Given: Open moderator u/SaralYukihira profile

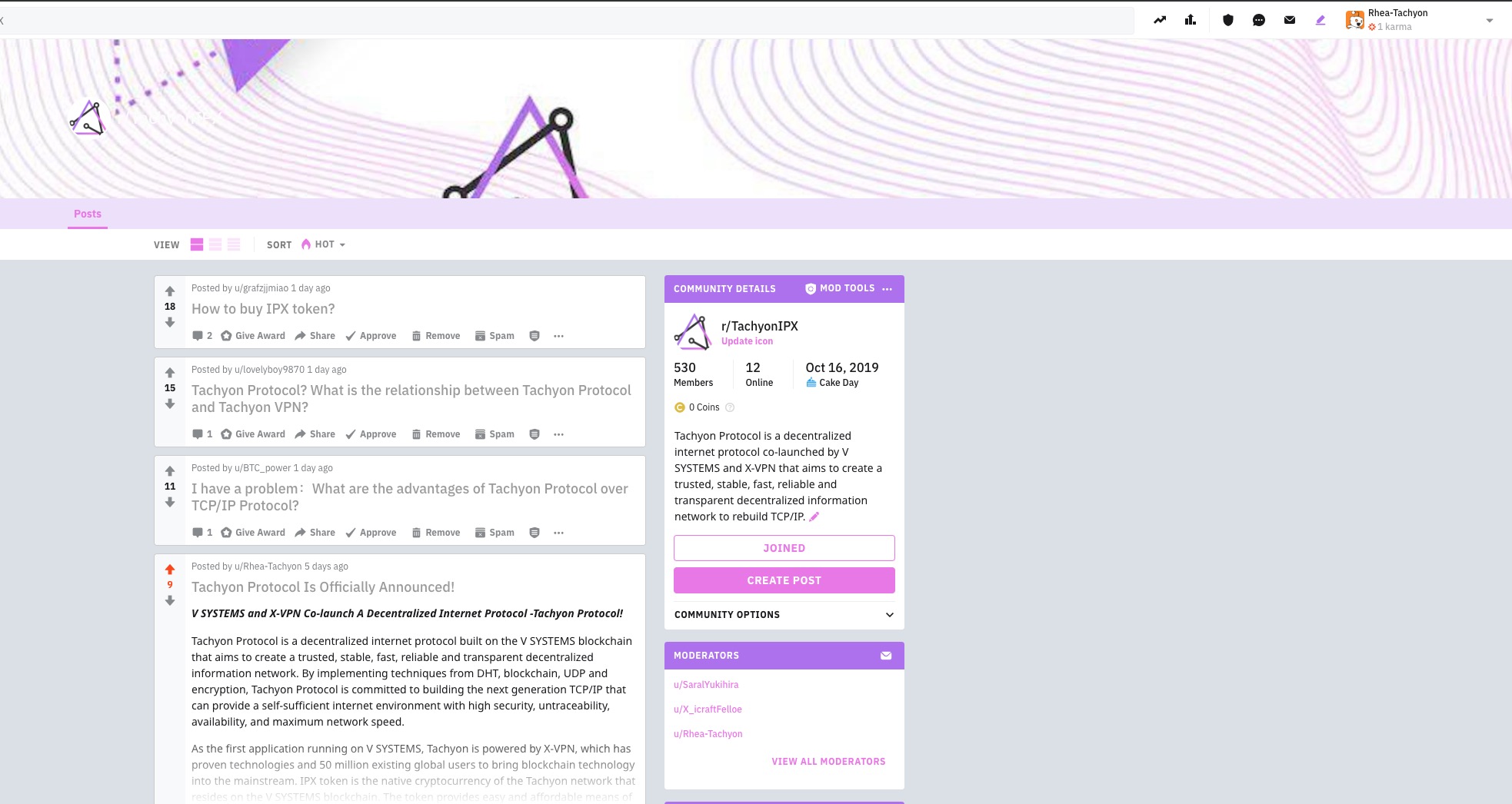Looking at the screenshot, I should point(706,685).
